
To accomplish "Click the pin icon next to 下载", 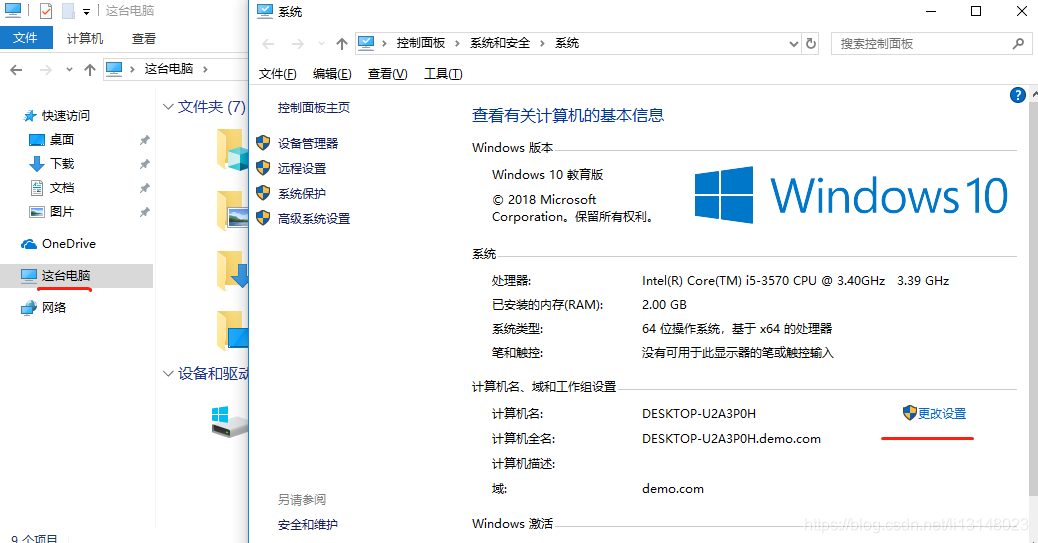I will 144,164.
